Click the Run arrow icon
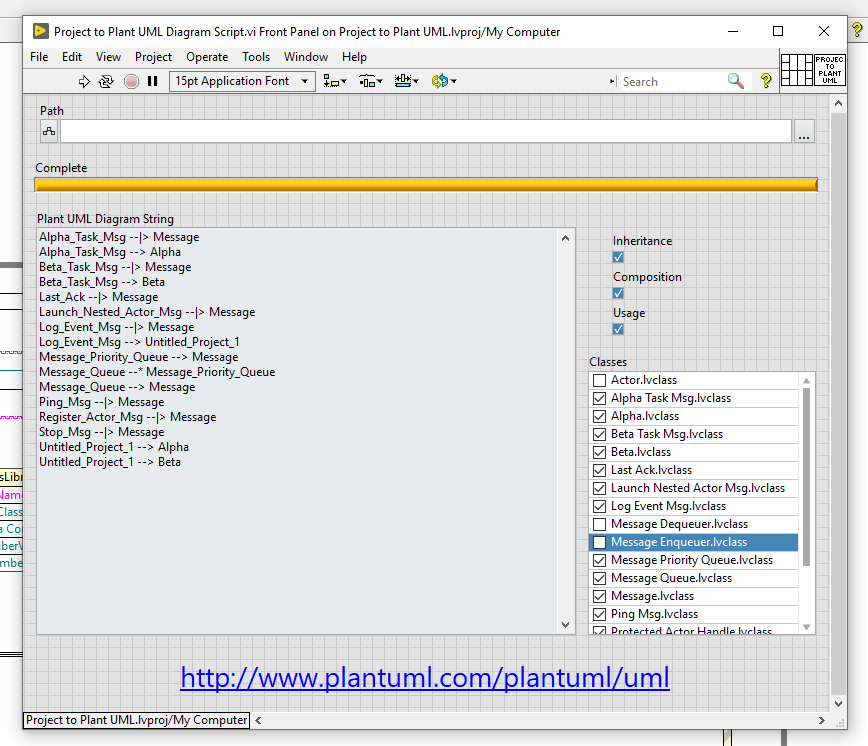This screenshot has width=868, height=746. tap(84, 81)
